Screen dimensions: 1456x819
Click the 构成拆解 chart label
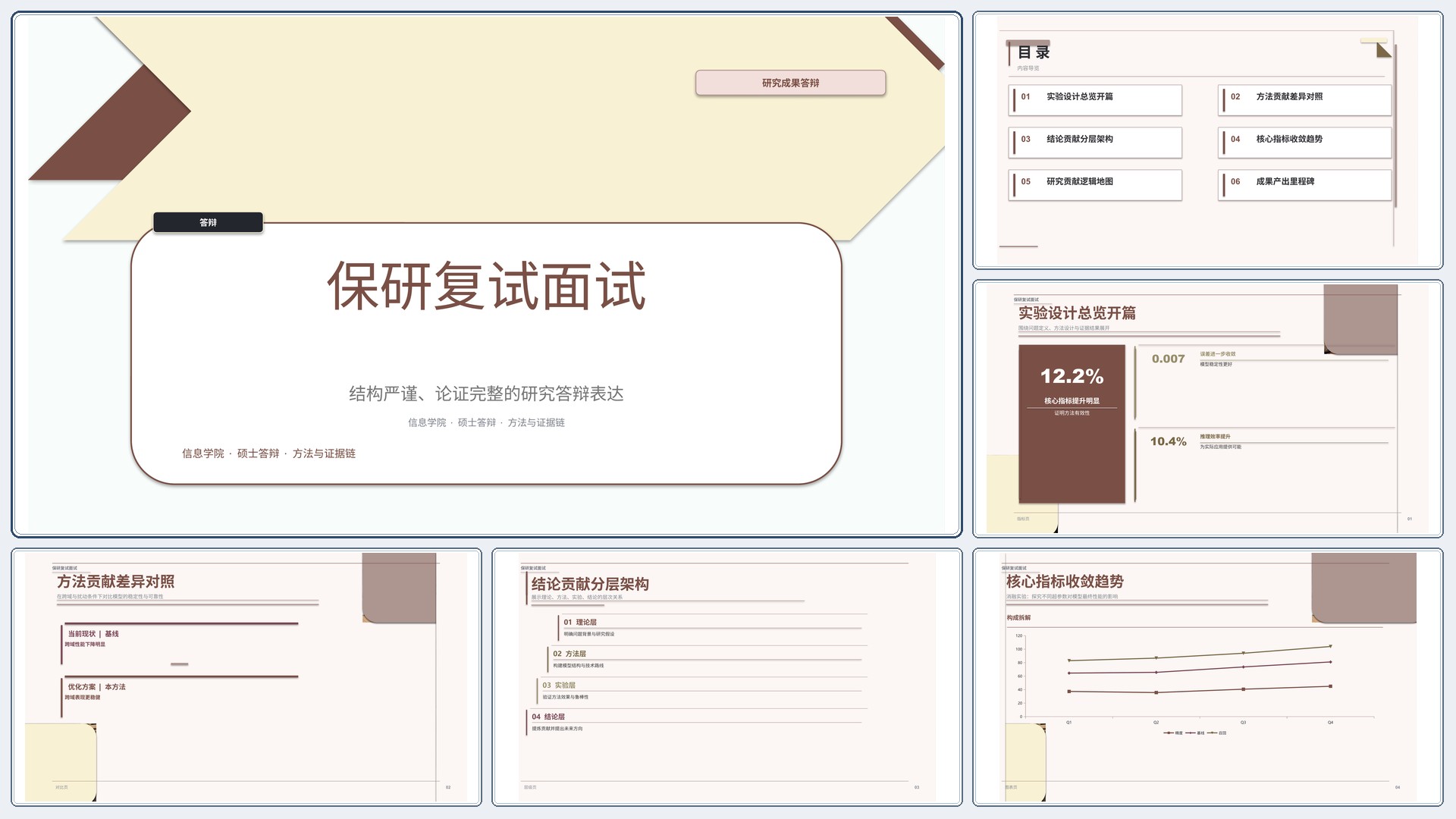pos(1018,617)
